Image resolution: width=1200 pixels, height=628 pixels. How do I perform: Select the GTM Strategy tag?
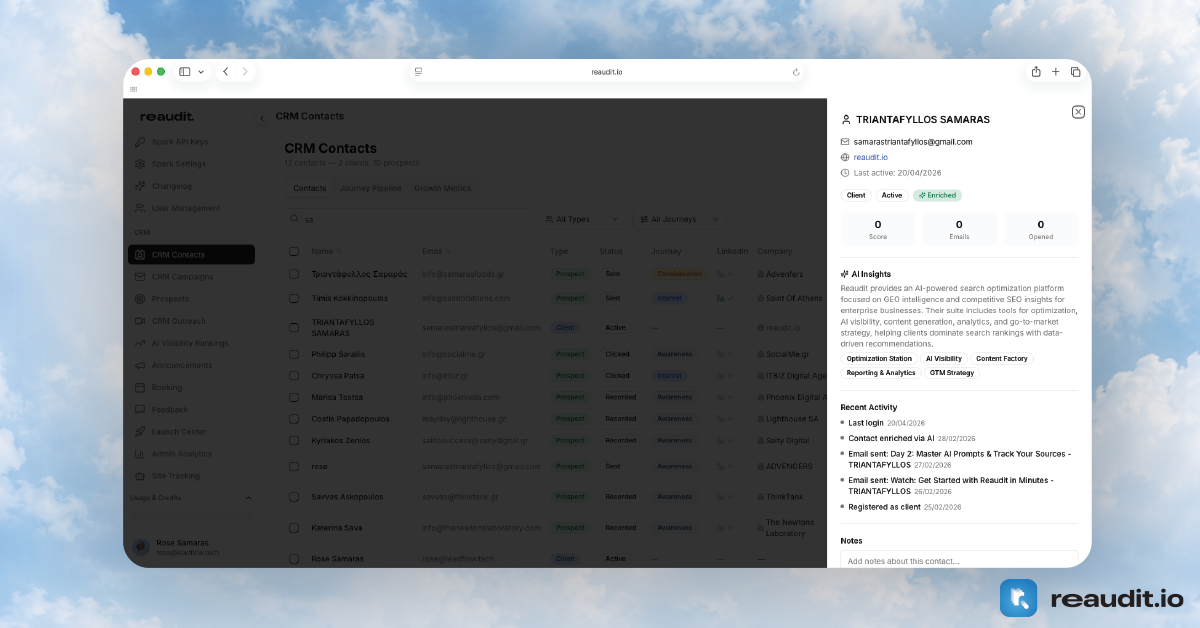click(952, 373)
